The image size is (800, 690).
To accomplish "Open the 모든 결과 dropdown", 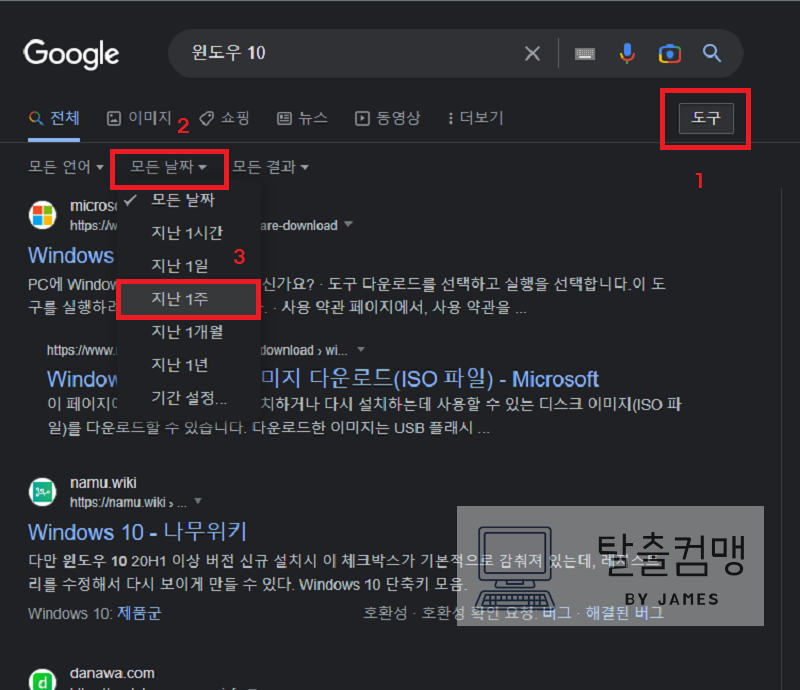I will 270,167.
